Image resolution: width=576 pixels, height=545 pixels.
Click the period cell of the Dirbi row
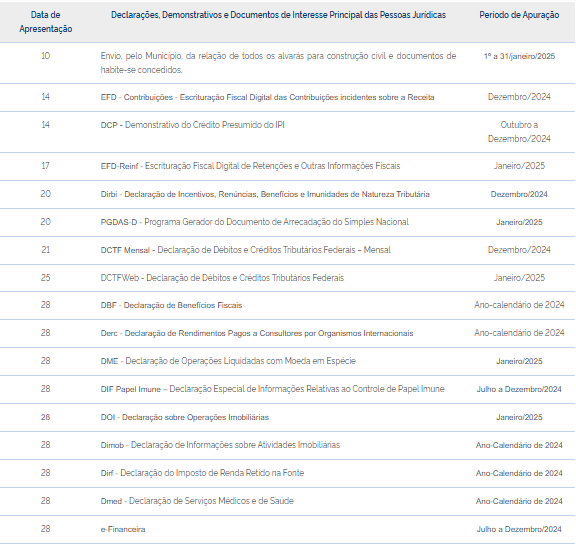pos(519,194)
